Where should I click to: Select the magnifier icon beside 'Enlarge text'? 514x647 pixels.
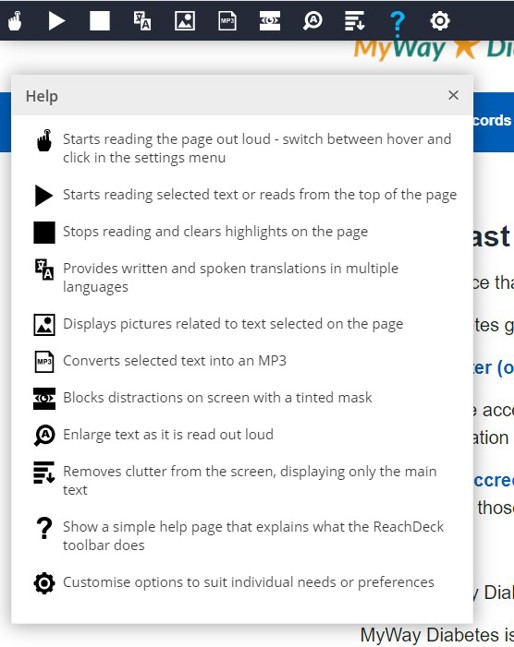44,435
